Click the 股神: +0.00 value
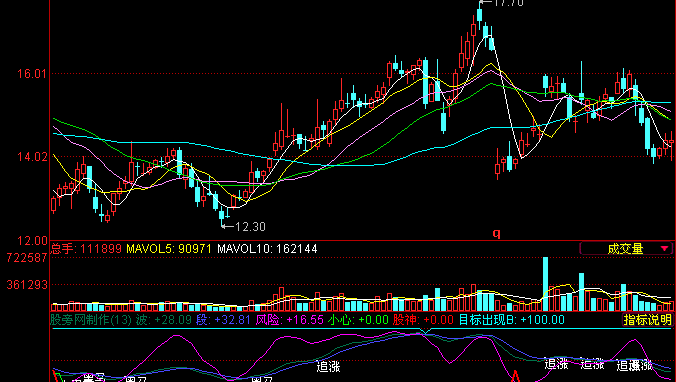The height and width of the screenshot is (382, 676). [423, 319]
